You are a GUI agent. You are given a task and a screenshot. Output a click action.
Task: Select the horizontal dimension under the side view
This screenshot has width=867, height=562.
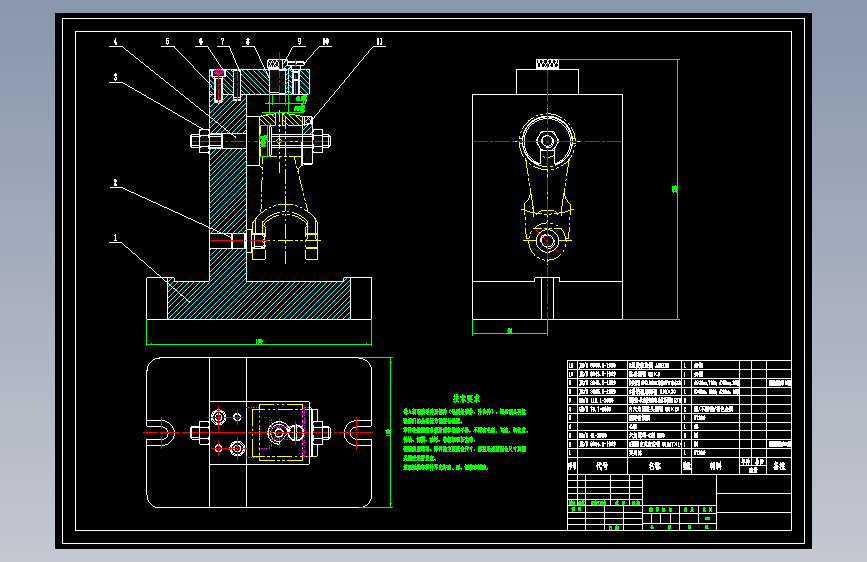(x=510, y=331)
